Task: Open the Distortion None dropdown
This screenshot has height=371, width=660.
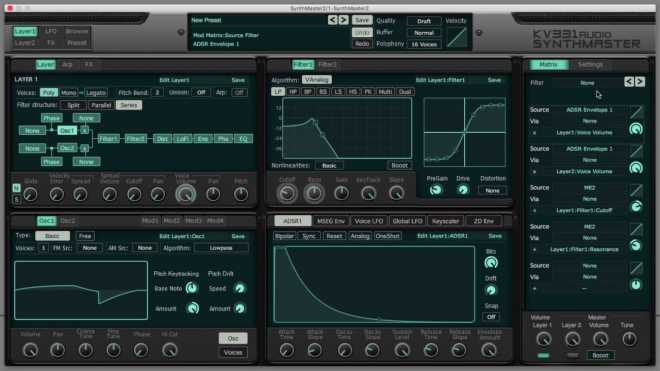Action: click(492, 191)
